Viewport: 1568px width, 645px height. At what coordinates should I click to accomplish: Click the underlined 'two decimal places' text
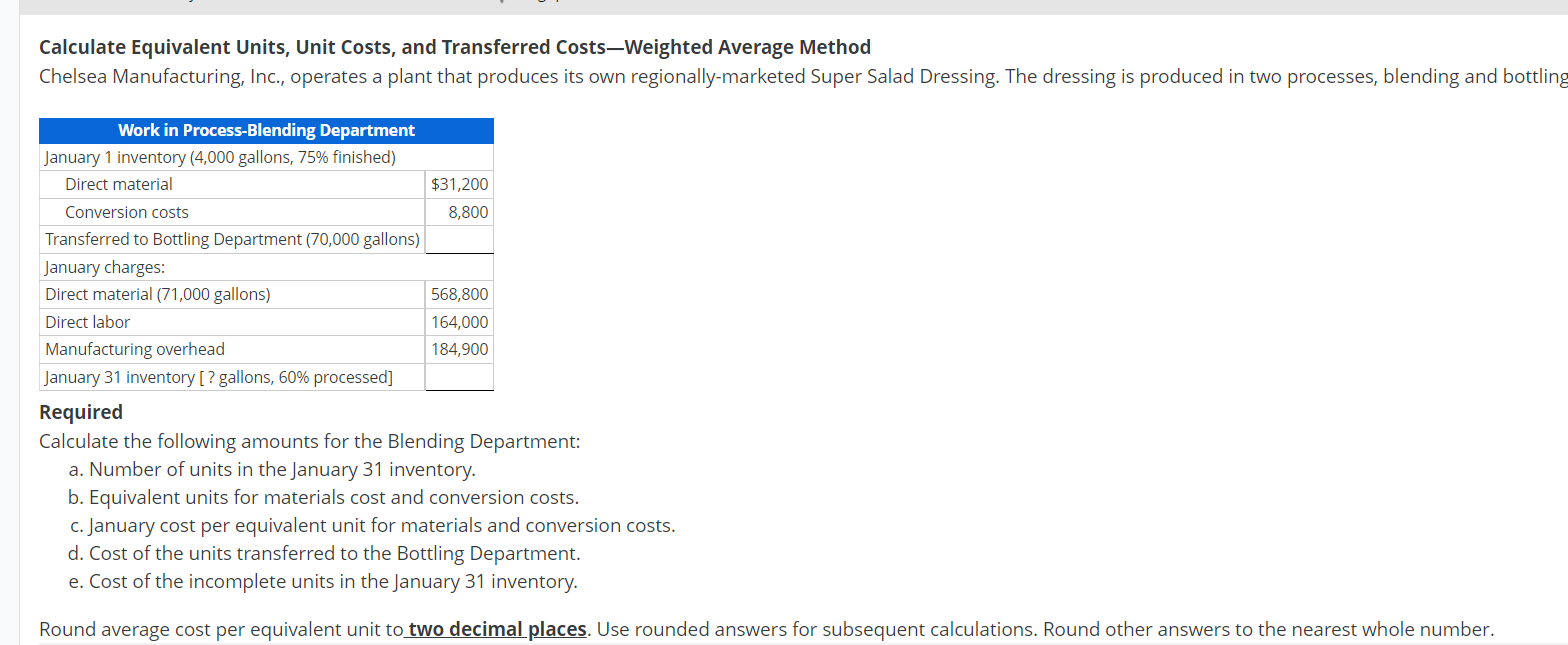(x=498, y=629)
